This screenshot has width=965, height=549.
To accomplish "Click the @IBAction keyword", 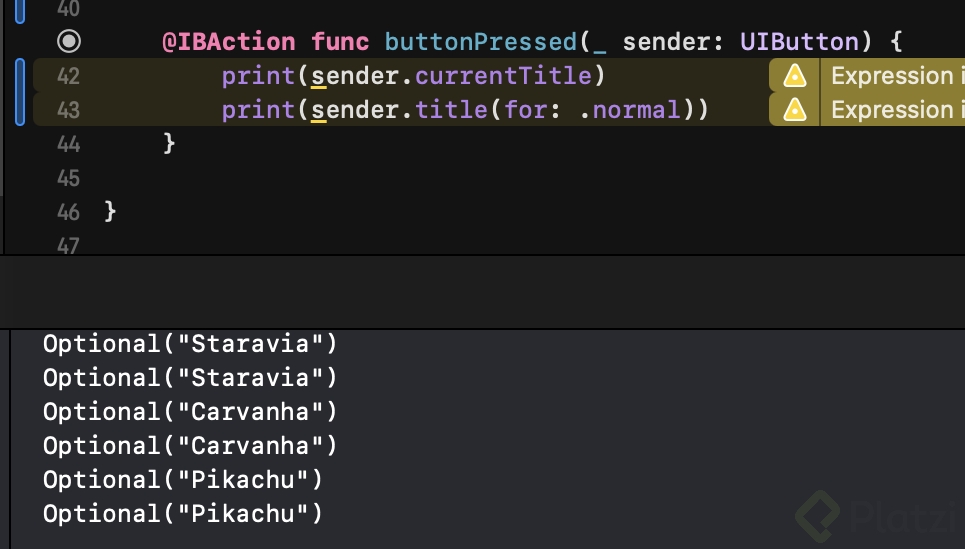I will [229, 42].
